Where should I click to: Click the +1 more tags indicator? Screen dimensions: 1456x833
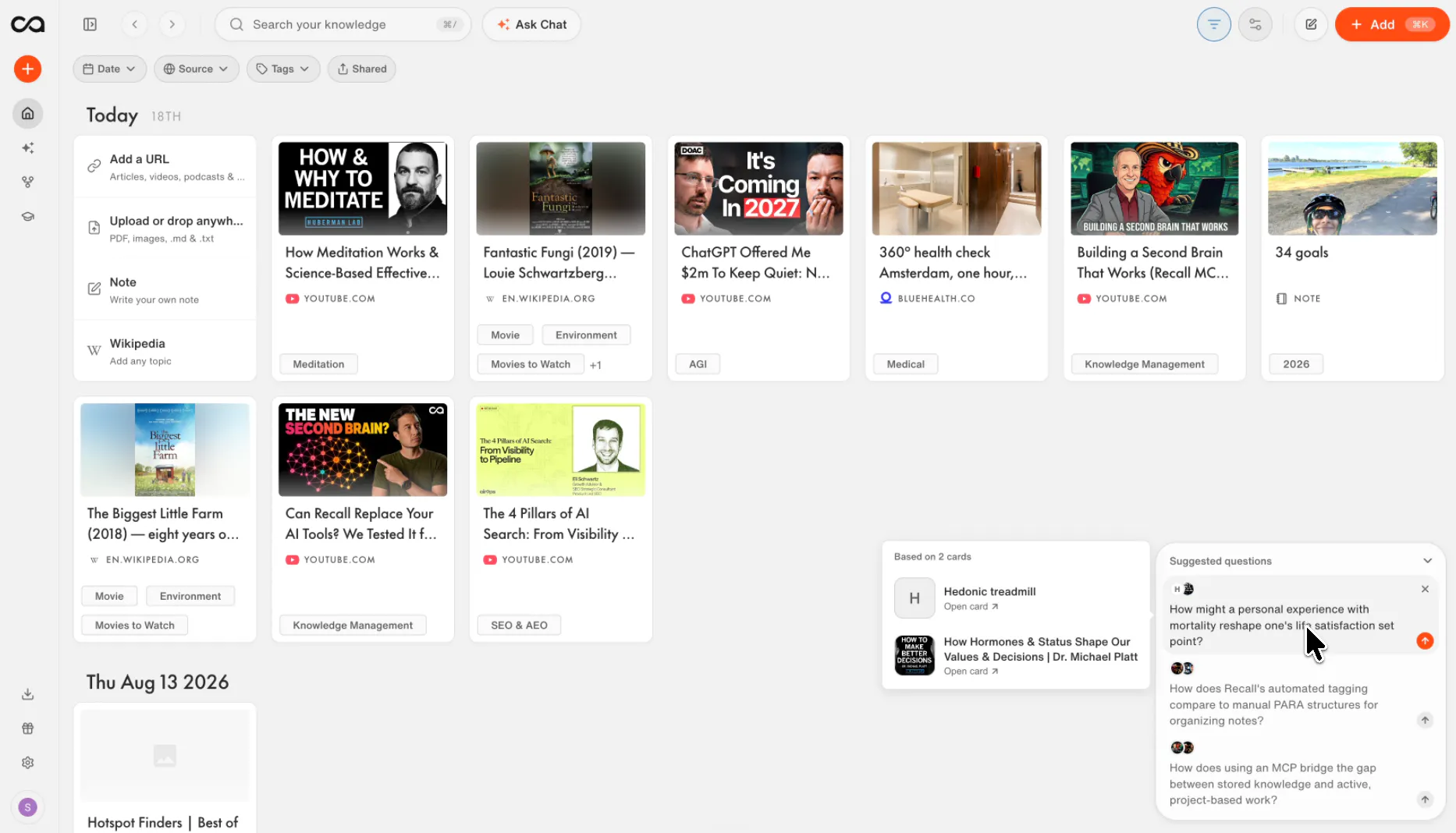(595, 365)
